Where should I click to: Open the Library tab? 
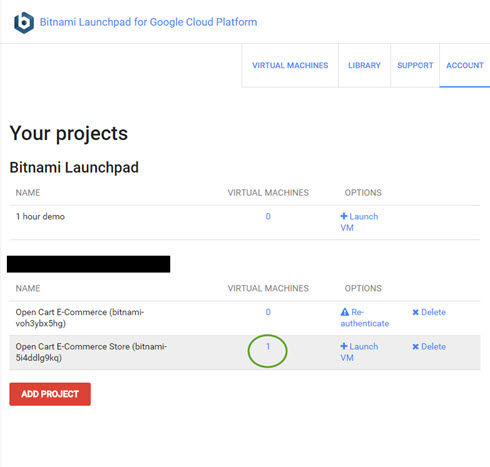[x=364, y=65]
